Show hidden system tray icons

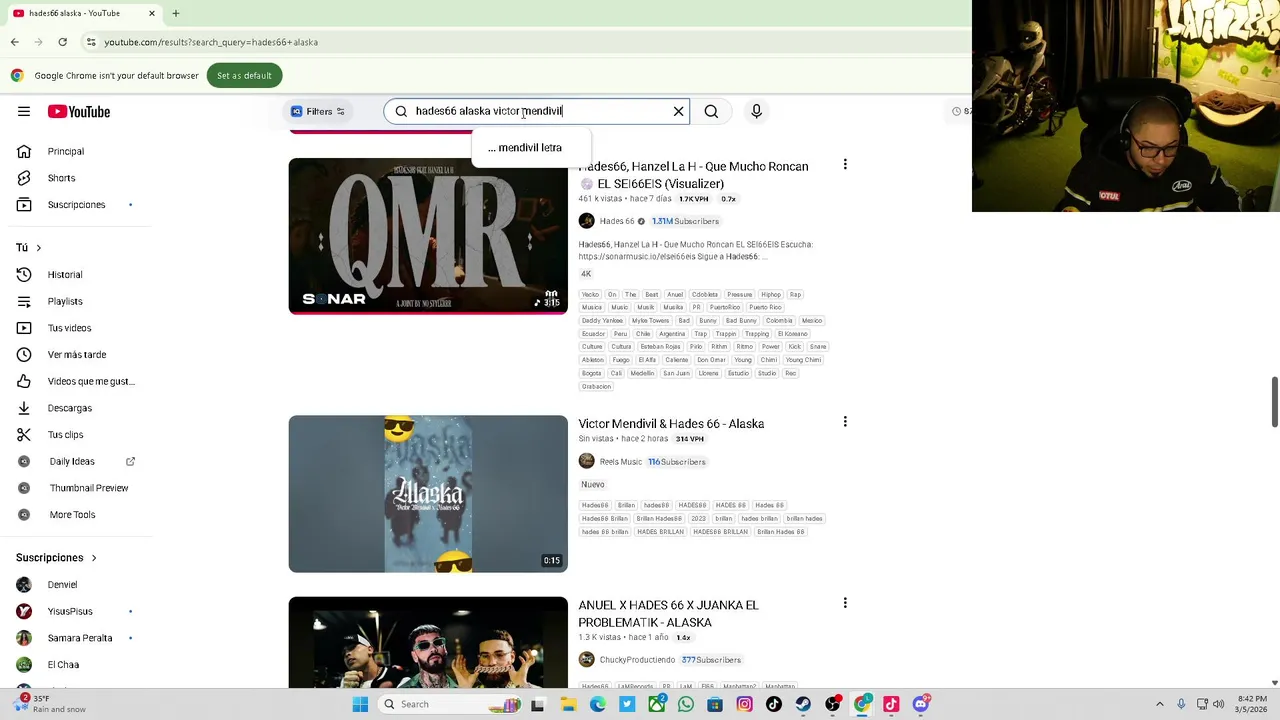[1160, 704]
